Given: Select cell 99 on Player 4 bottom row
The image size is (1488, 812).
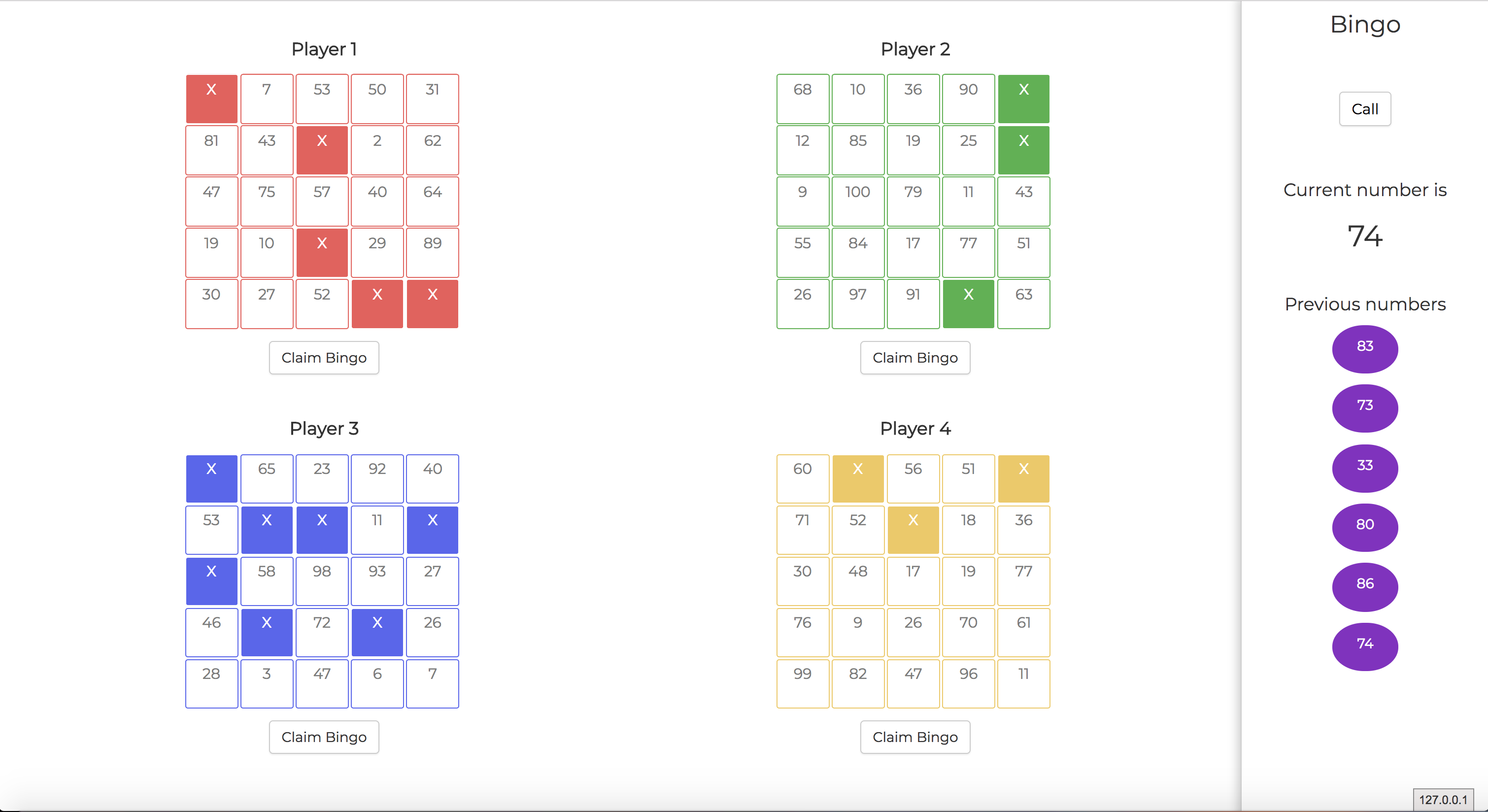Looking at the screenshot, I should [x=802, y=683].
